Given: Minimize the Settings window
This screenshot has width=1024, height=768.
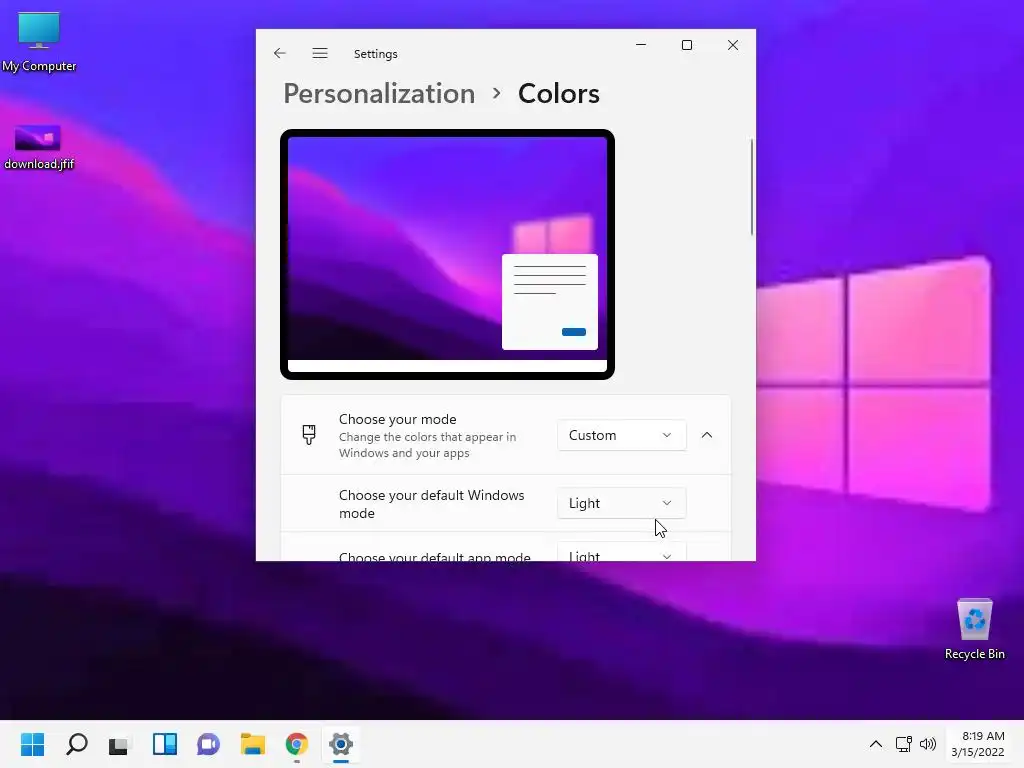Looking at the screenshot, I should 641,44.
